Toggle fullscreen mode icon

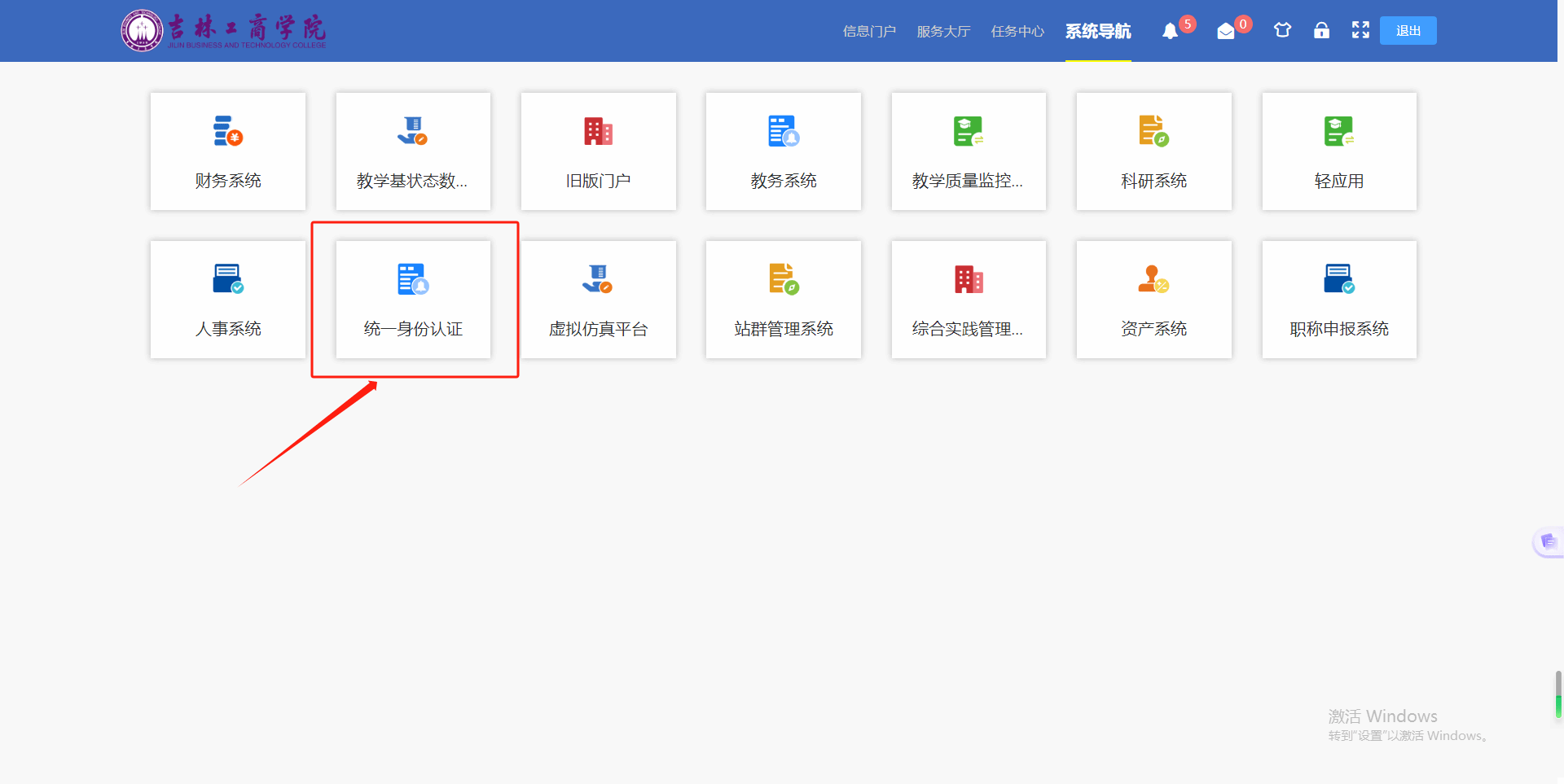(x=1360, y=31)
